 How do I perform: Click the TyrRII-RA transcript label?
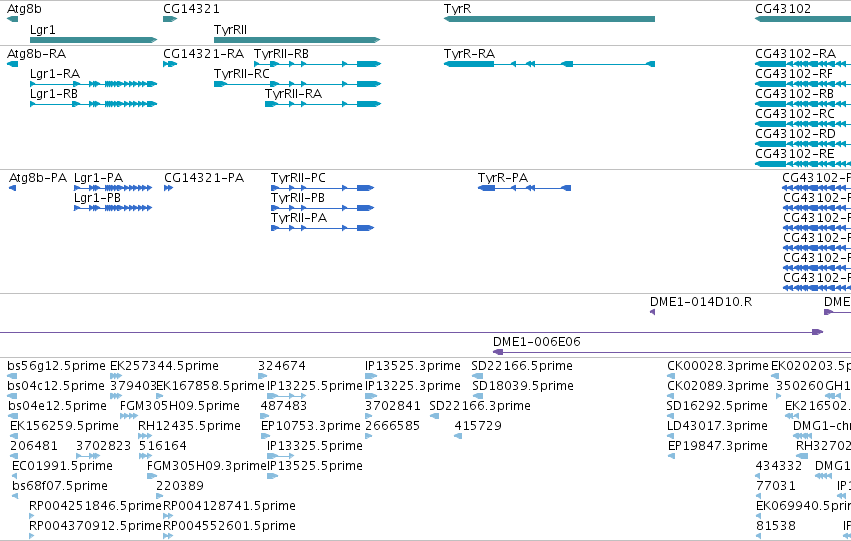pos(294,94)
